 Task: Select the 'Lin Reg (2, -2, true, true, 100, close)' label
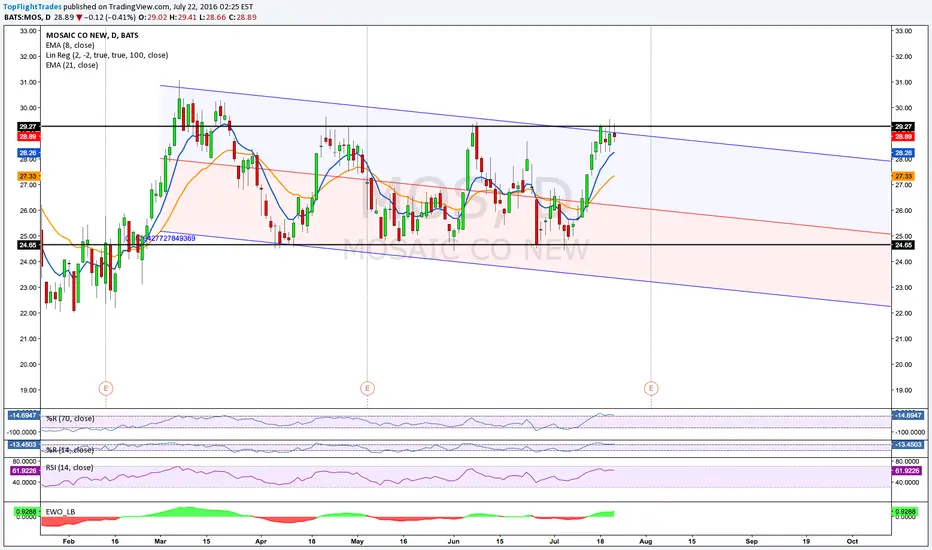[107, 55]
